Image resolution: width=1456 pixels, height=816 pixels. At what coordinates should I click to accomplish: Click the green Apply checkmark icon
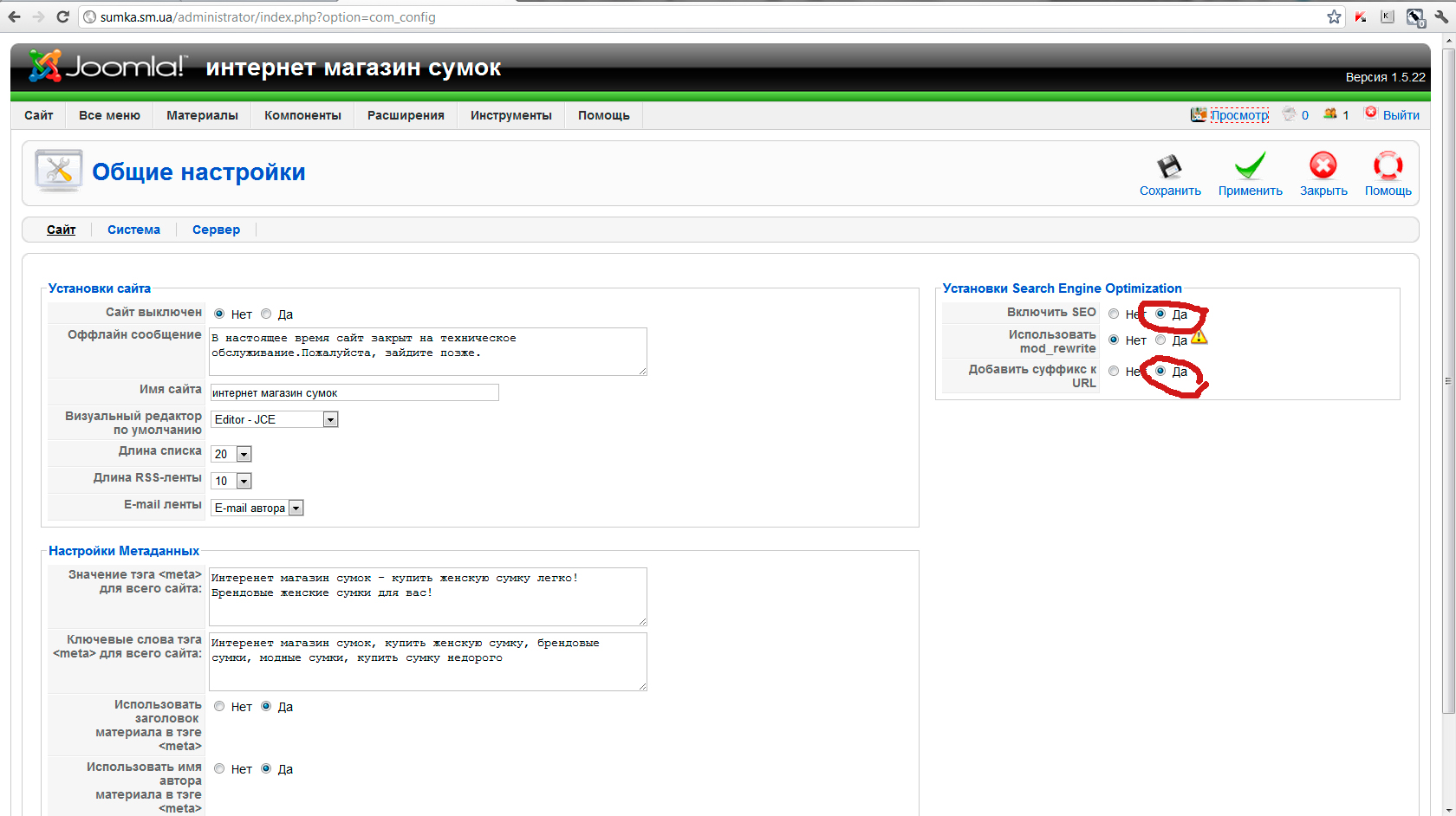1250,166
